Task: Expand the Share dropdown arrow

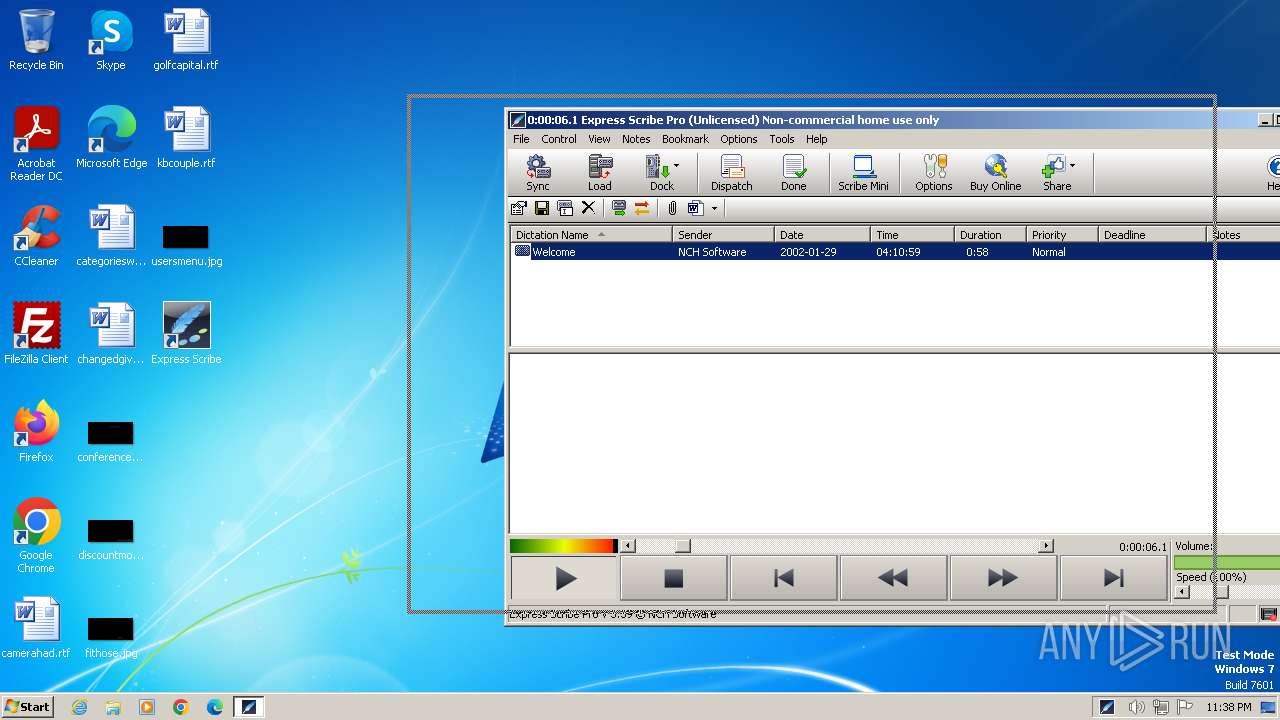Action: coord(1073,166)
